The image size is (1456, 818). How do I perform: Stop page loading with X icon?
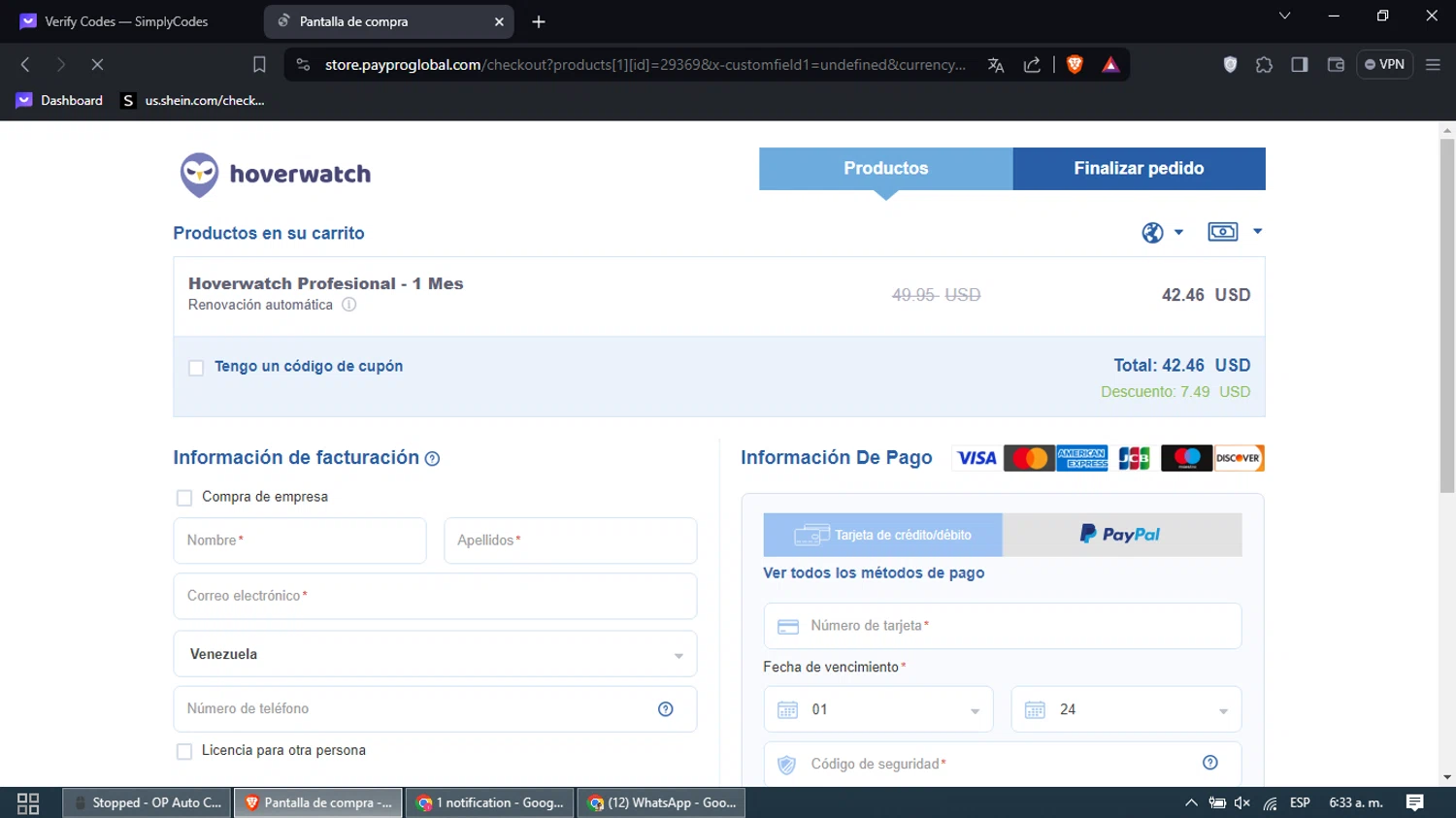pyautogui.click(x=97, y=64)
